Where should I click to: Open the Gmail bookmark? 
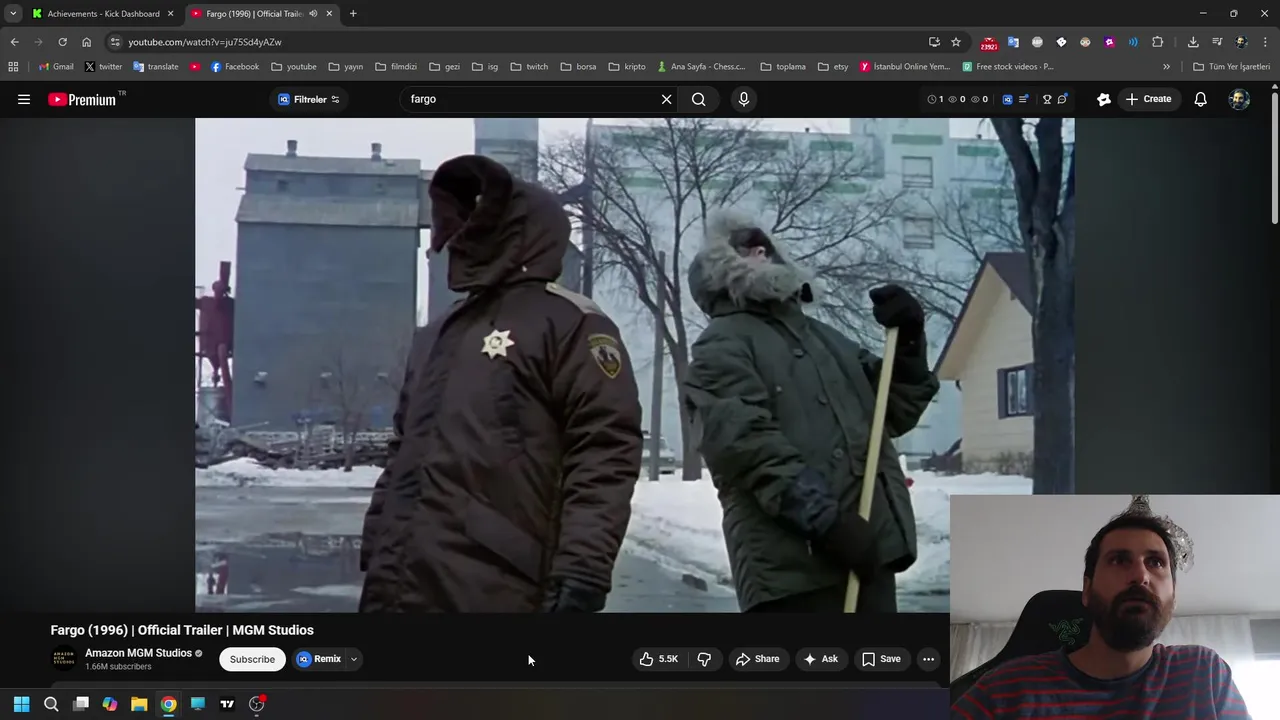pyautogui.click(x=56, y=67)
